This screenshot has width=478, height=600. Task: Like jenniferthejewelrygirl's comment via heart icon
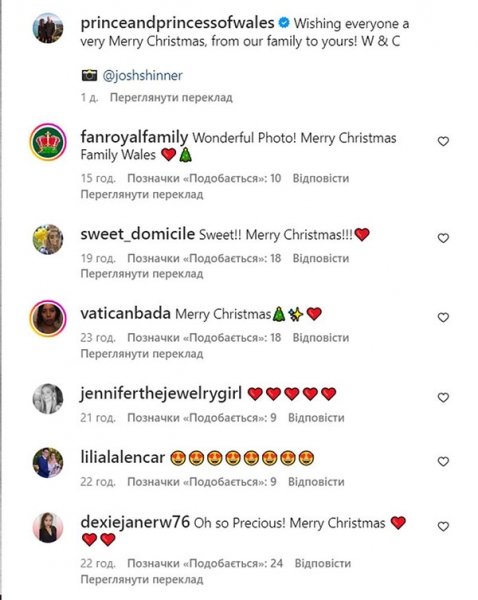click(443, 398)
